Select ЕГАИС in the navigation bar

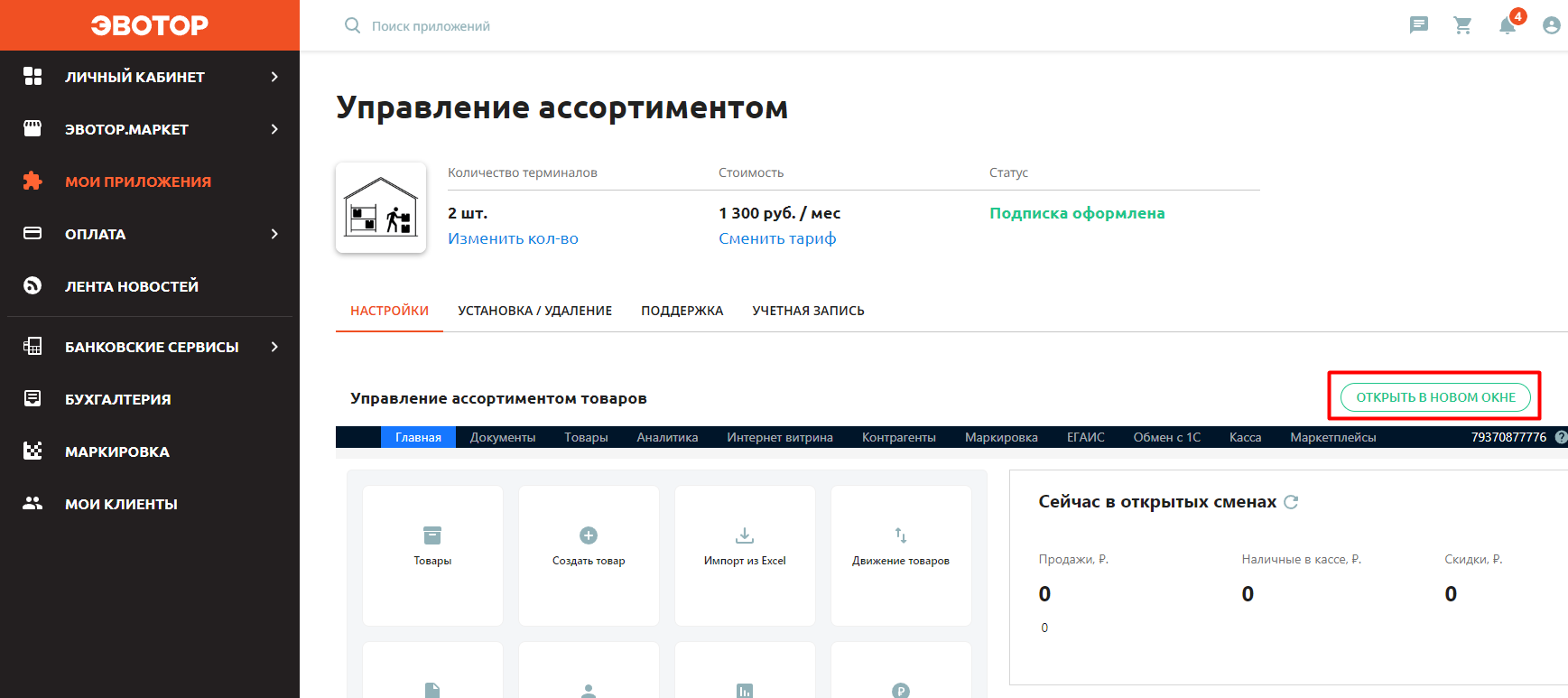click(1086, 437)
